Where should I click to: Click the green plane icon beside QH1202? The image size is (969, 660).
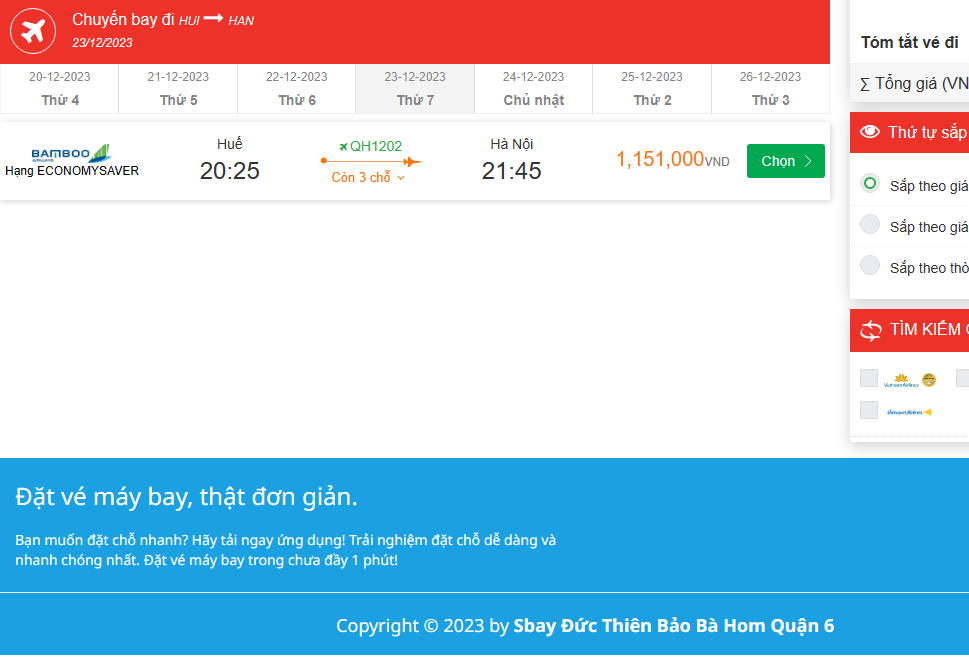click(x=343, y=147)
